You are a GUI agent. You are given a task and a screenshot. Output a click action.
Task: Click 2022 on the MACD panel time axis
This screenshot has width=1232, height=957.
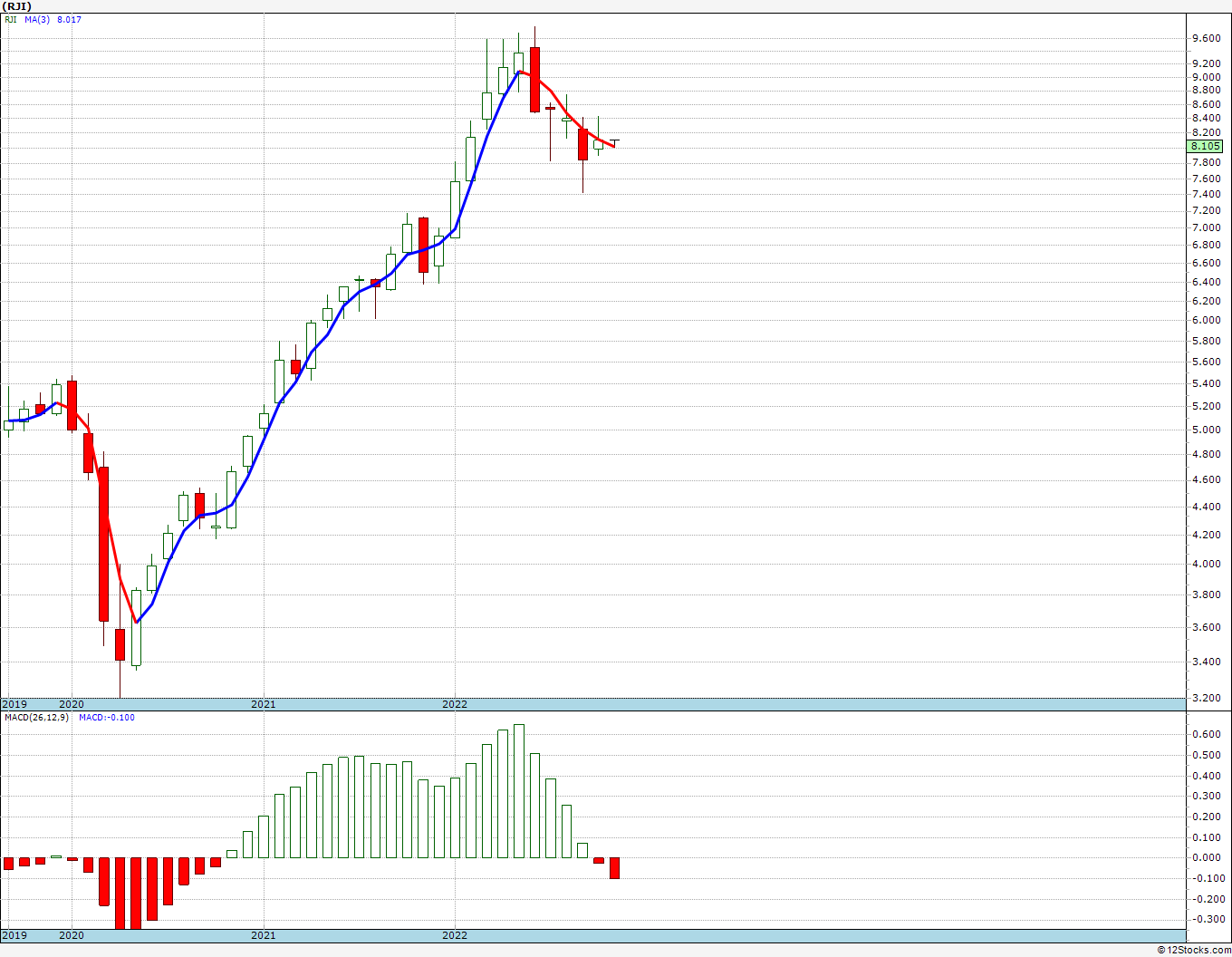tap(455, 935)
